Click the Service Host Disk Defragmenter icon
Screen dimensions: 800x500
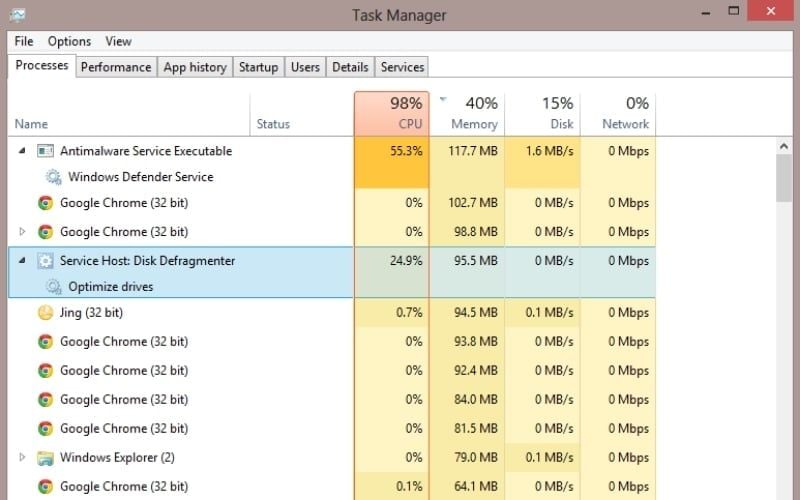click(x=45, y=261)
